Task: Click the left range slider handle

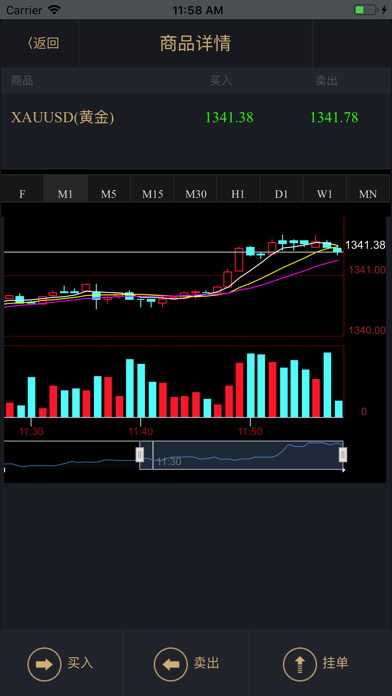Action: click(139, 455)
